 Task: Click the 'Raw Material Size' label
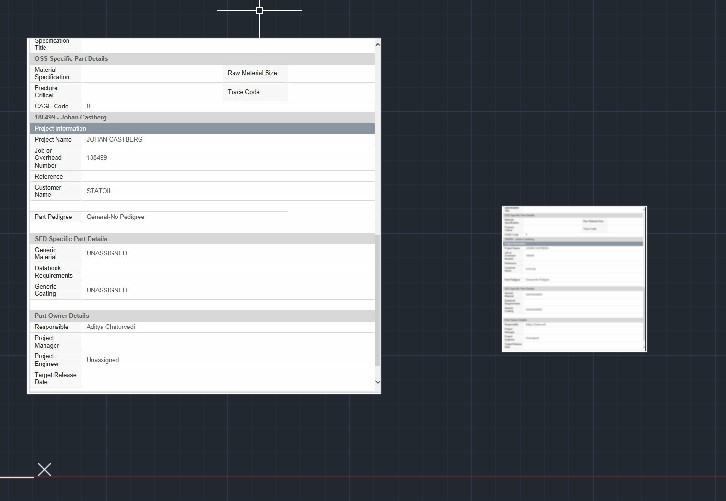252,73
